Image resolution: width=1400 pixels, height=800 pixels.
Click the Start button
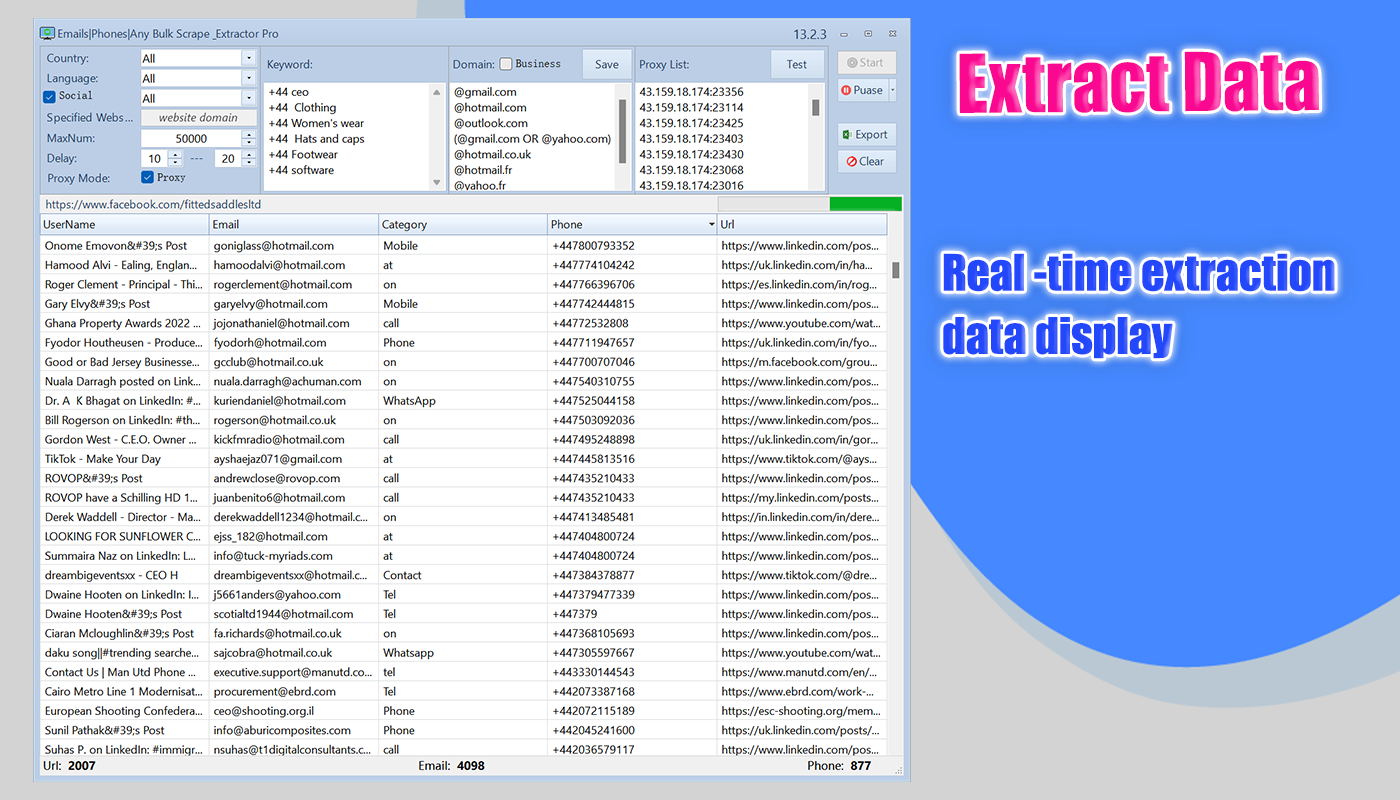(x=866, y=62)
